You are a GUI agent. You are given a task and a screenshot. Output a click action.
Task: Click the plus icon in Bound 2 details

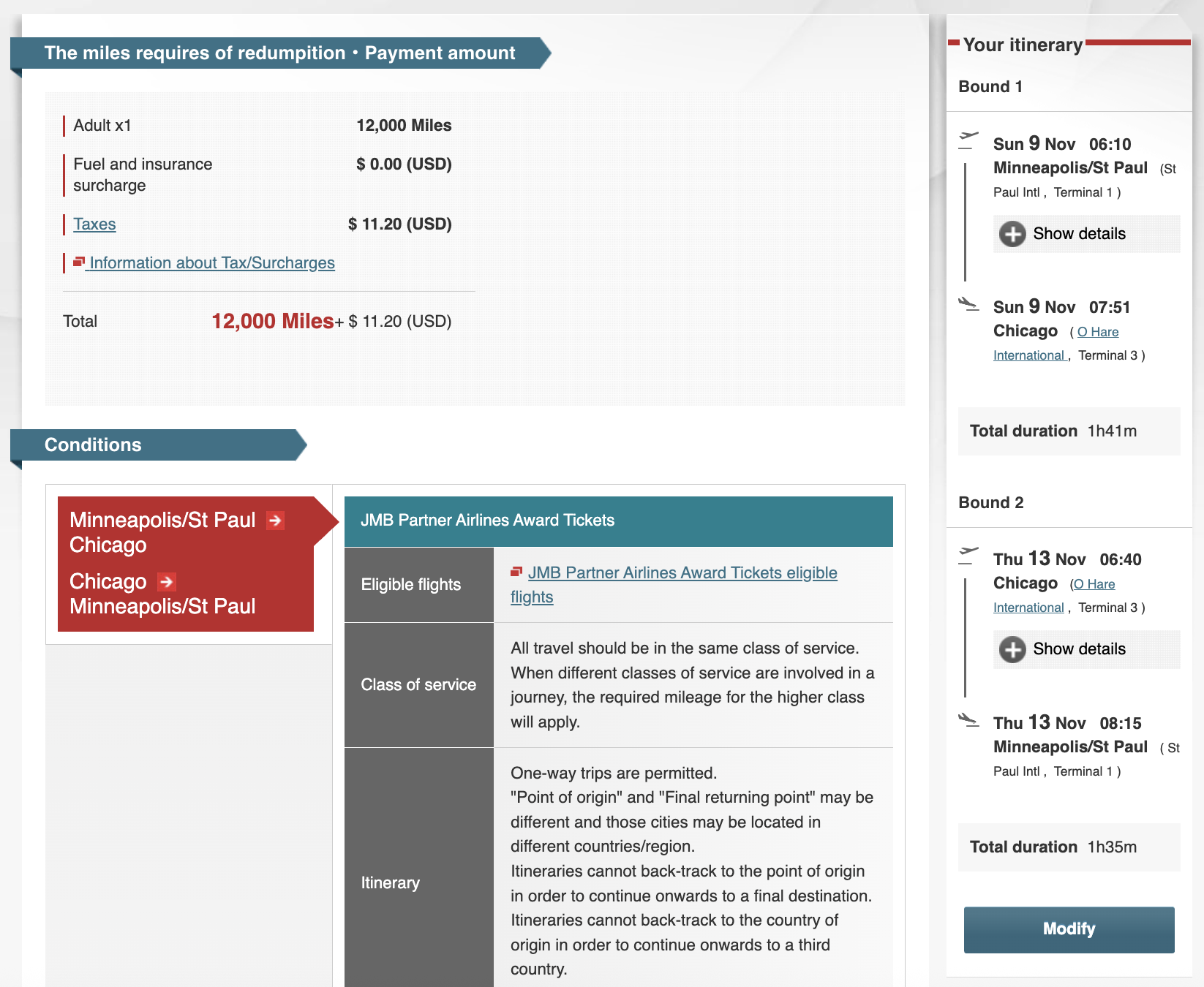pos(1012,649)
